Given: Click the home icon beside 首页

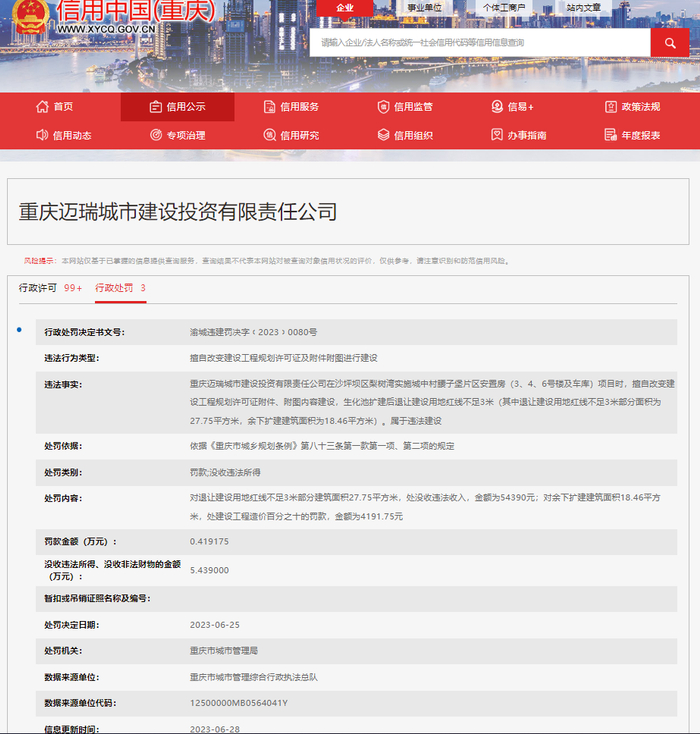Looking at the screenshot, I should coord(42,107).
